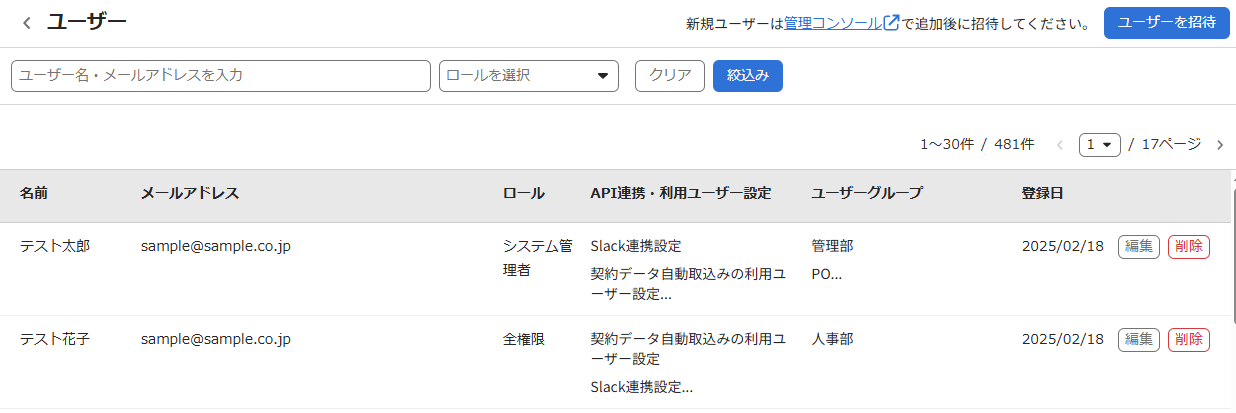The width and height of the screenshot is (1236, 413).
Task: Click the クリア button
Action: pyautogui.click(x=670, y=76)
